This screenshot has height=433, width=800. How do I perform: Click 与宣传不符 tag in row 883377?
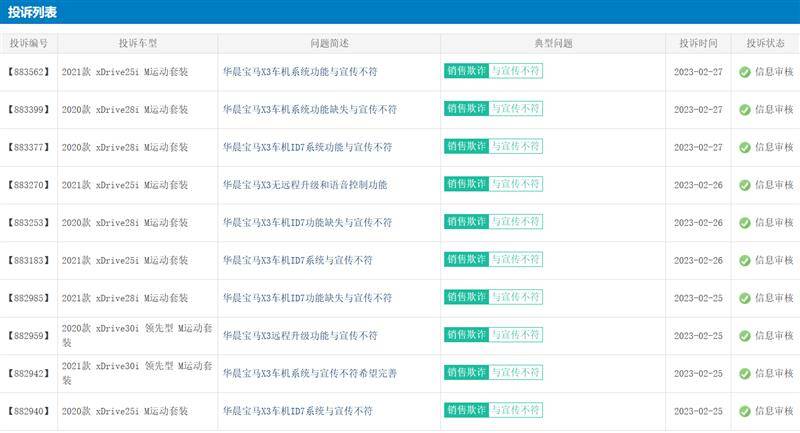click(x=515, y=146)
